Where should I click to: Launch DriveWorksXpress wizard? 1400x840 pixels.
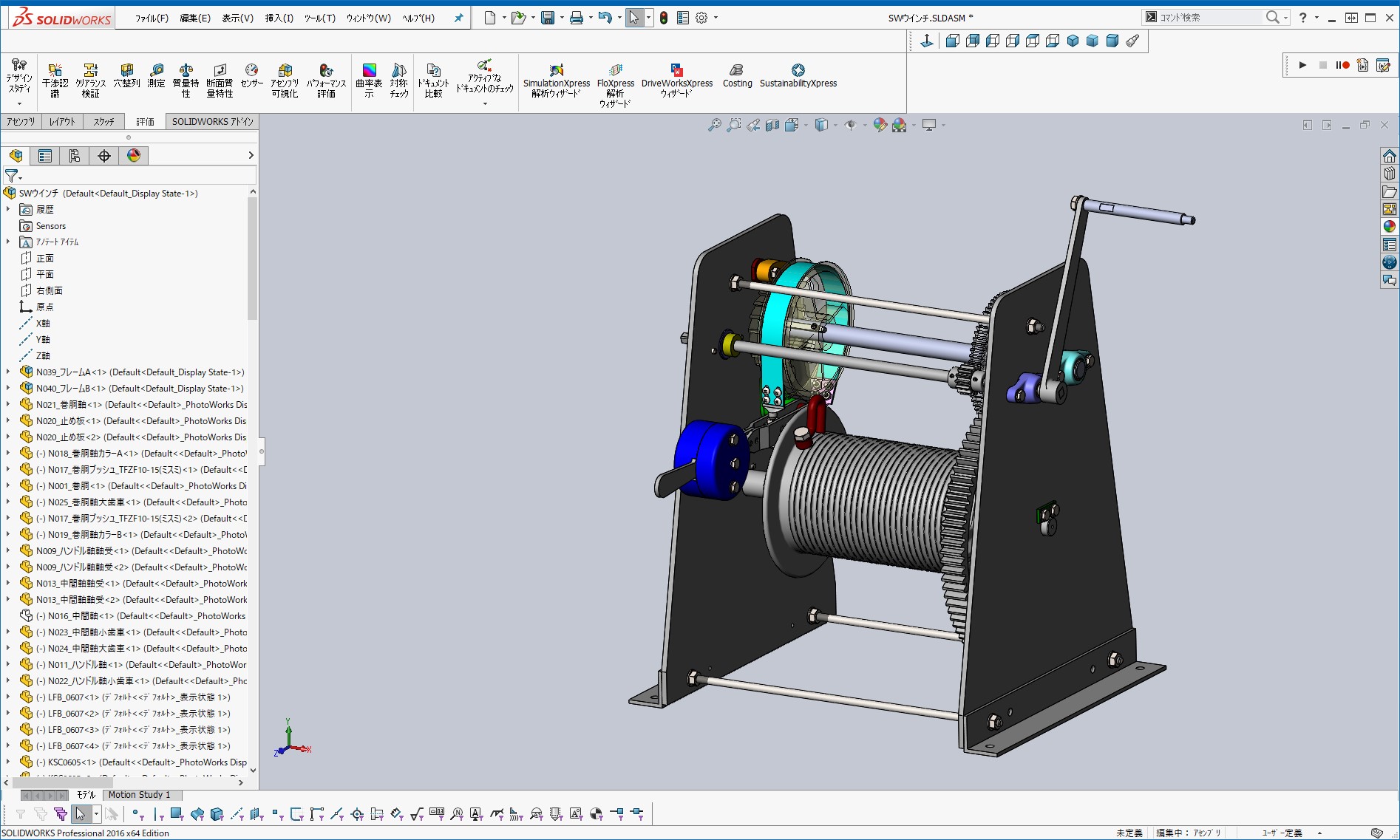click(676, 80)
